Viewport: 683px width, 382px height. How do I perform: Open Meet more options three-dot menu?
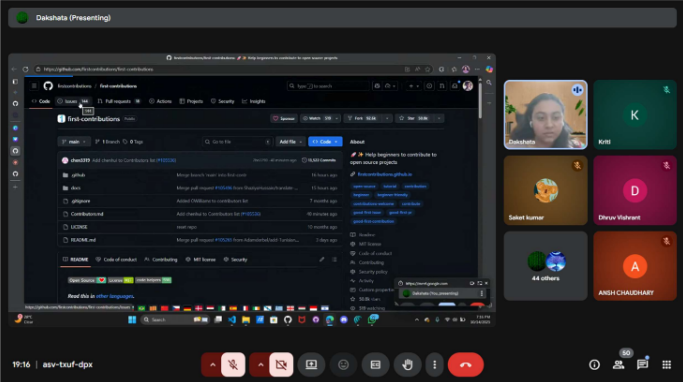point(434,365)
